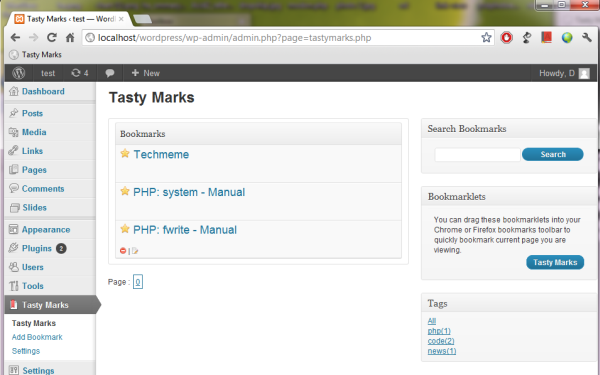Open the Pages menu in sidebar
Viewport: 600px width, 375px height.
click(34, 170)
